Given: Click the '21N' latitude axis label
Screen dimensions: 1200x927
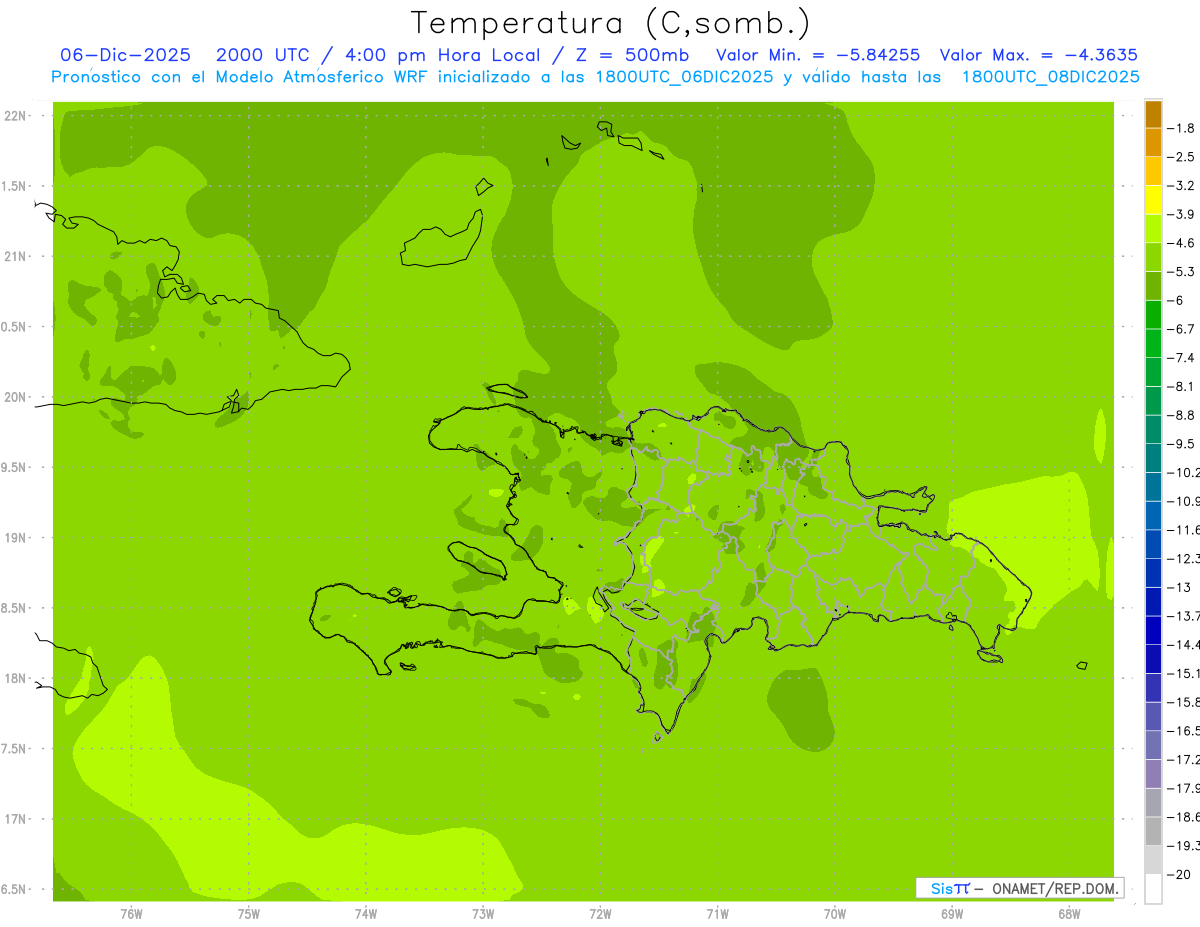Looking at the screenshot, I should pos(15,256).
